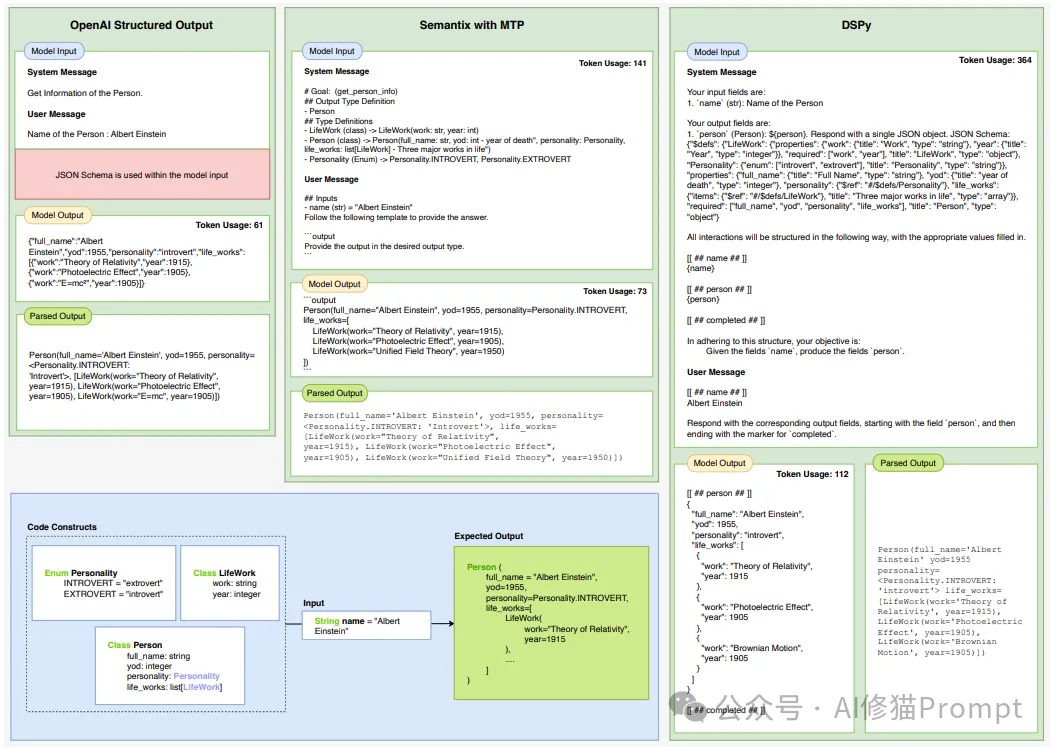Image resolution: width=1056 pixels, height=750 pixels.
Task: Click "work: string" in LifeWork class
Action: pyautogui.click(x=234, y=584)
